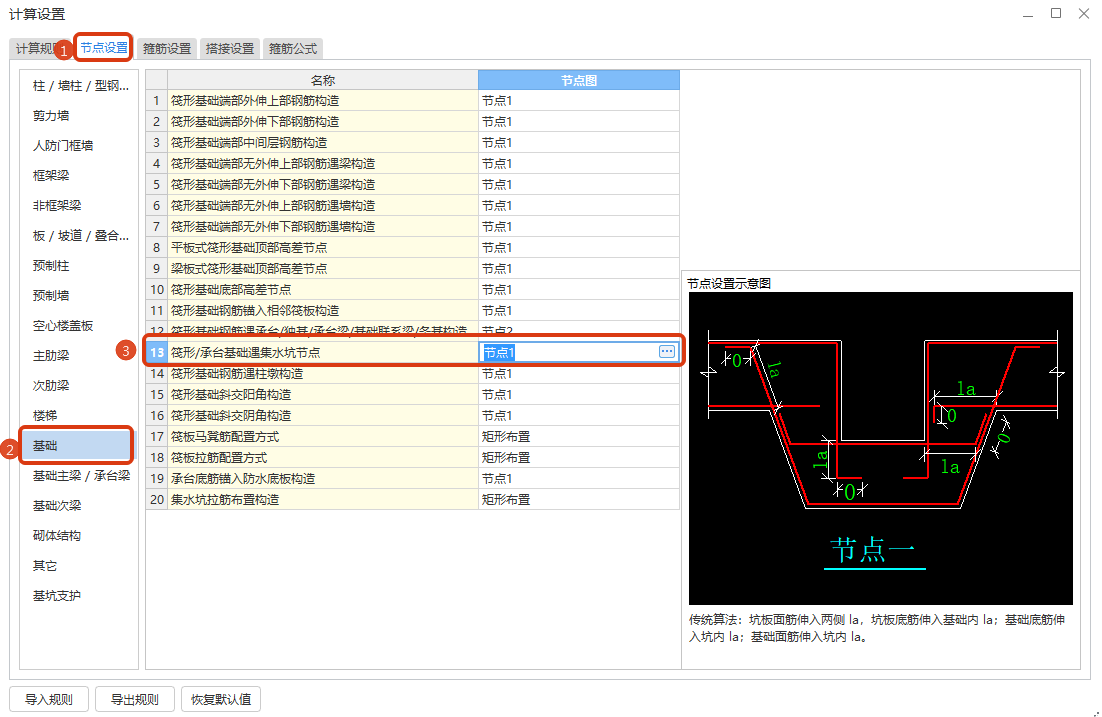Select row 筏形基础钢筋遇柱墩构造
Viewport: 1102px width, 717px height.
point(413,373)
